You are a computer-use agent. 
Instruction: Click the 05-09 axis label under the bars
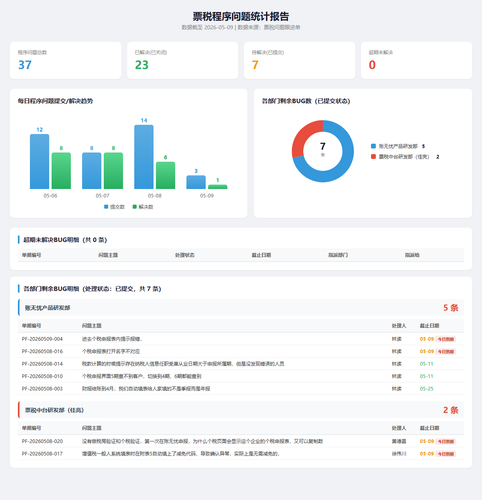(x=207, y=196)
